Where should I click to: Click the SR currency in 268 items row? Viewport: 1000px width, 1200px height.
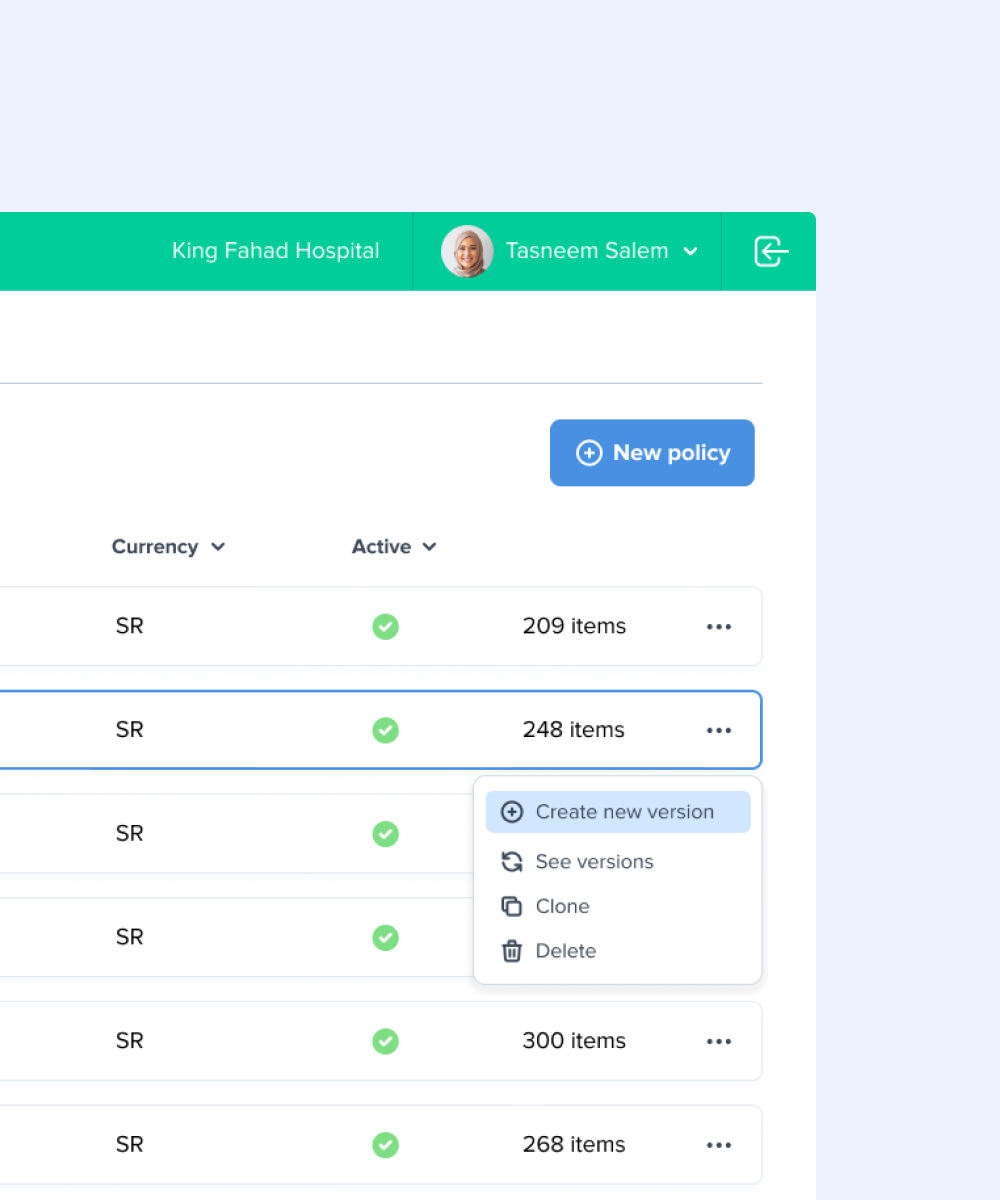pos(130,1146)
